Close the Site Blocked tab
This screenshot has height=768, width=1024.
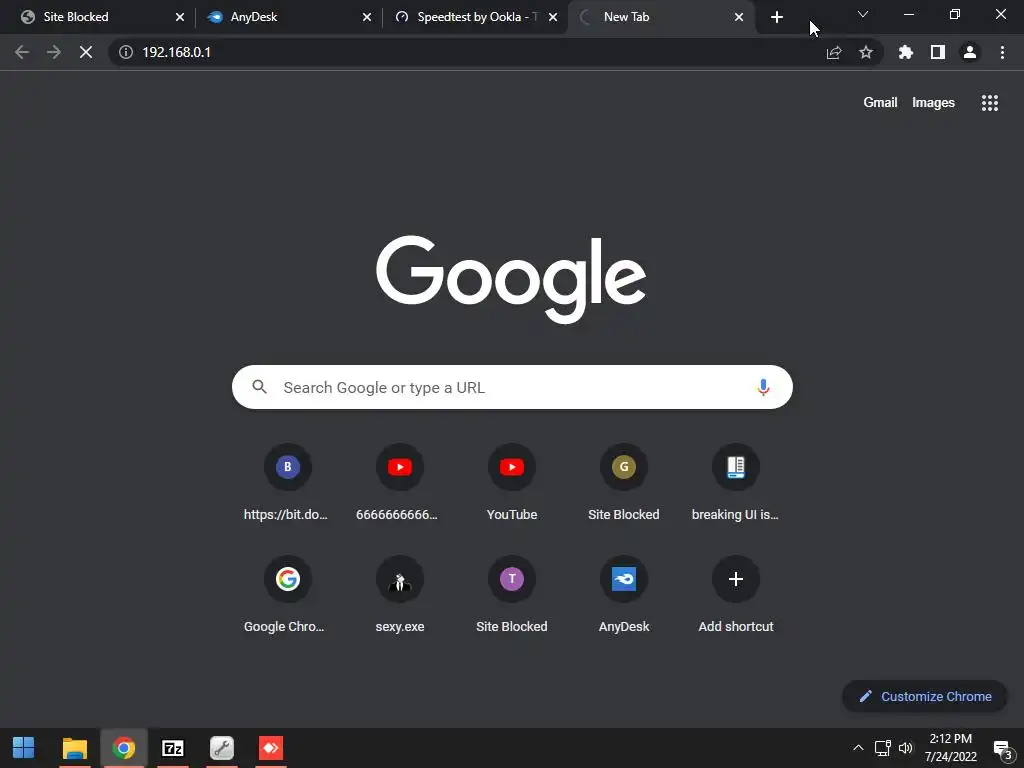click(180, 17)
